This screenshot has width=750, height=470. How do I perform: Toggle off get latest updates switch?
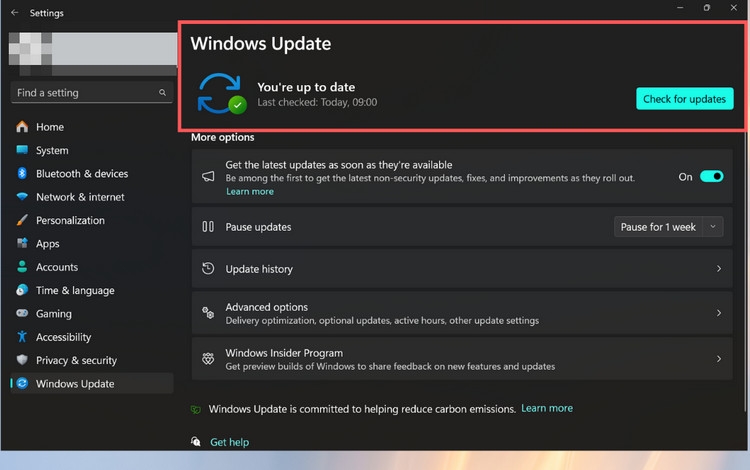tap(711, 176)
